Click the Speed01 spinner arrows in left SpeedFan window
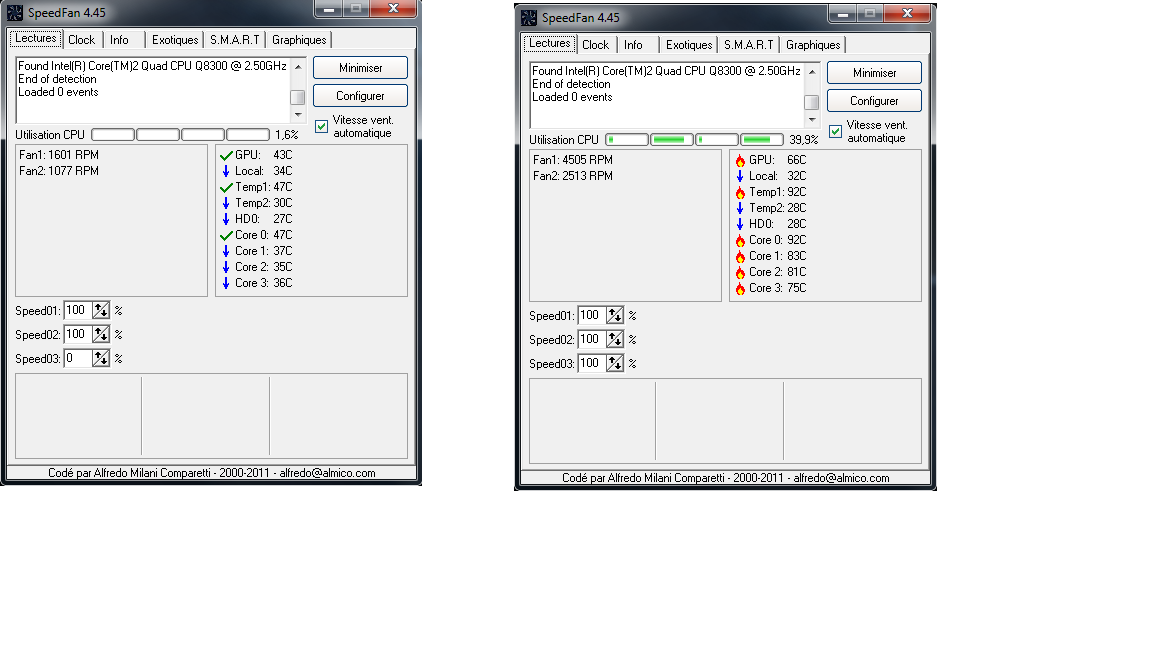Screen dimensions: 1152x648 click(x=101, y=311)
